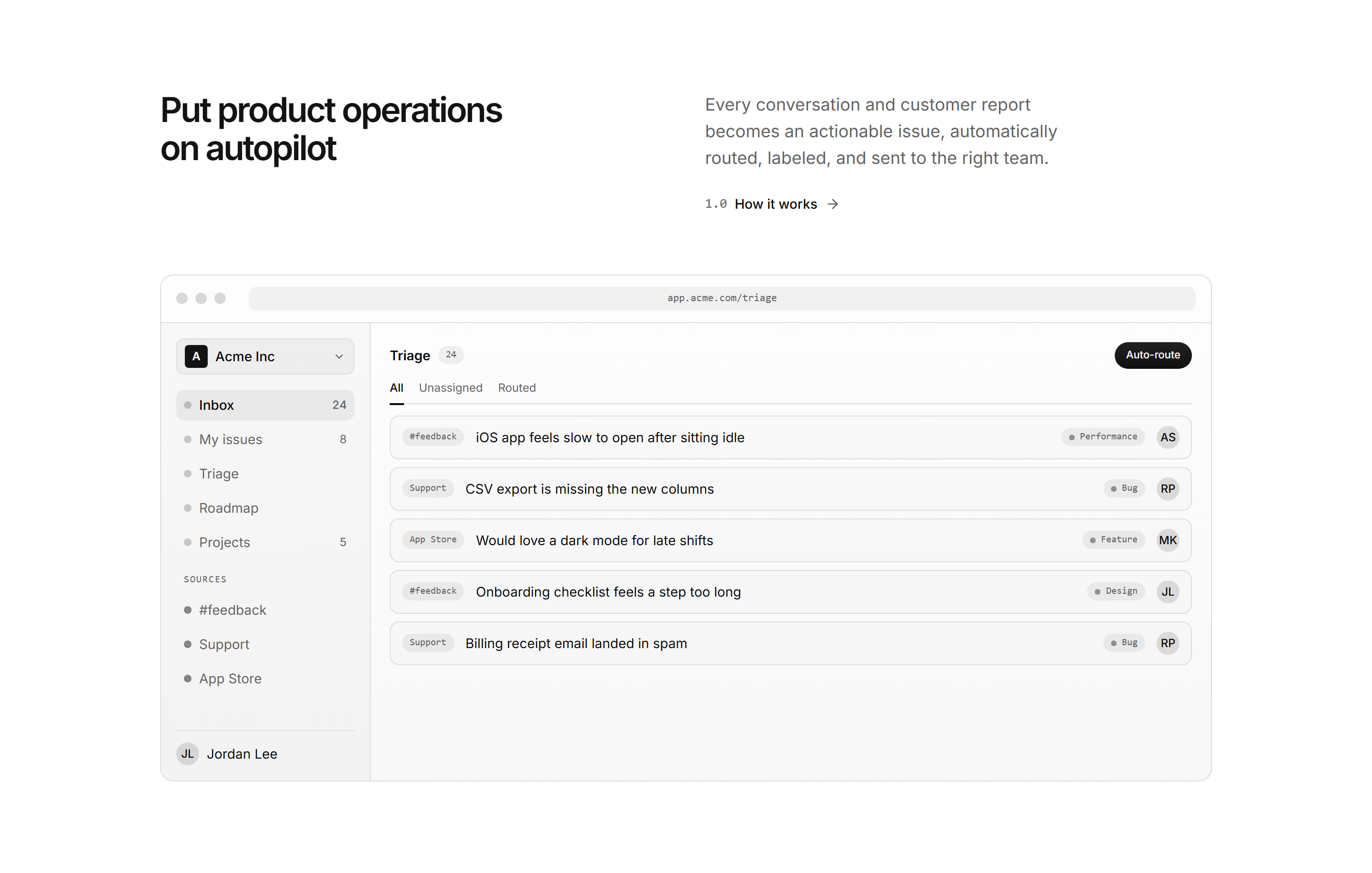Click the first browser window dot
The height and width of the screenshot is (873, 1372).
point(182,298)
